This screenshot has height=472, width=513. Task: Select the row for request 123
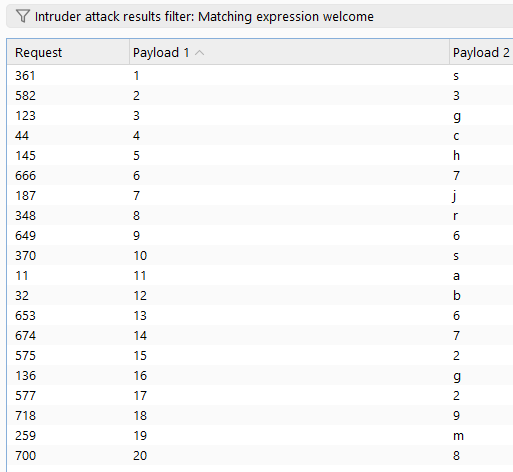(x=260, y=116)
